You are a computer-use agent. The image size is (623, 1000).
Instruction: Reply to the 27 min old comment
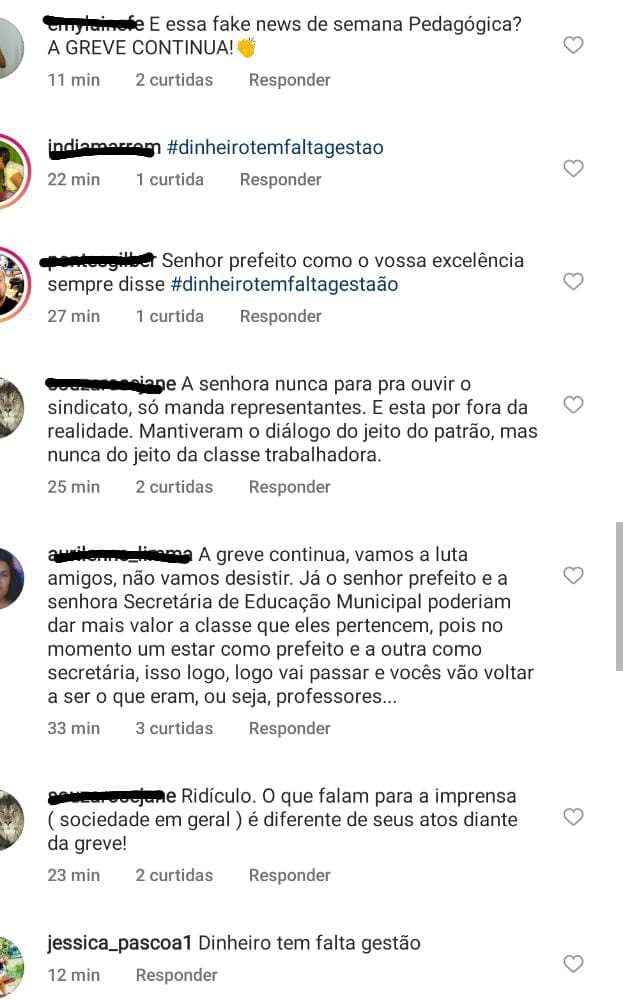point(281,316)
